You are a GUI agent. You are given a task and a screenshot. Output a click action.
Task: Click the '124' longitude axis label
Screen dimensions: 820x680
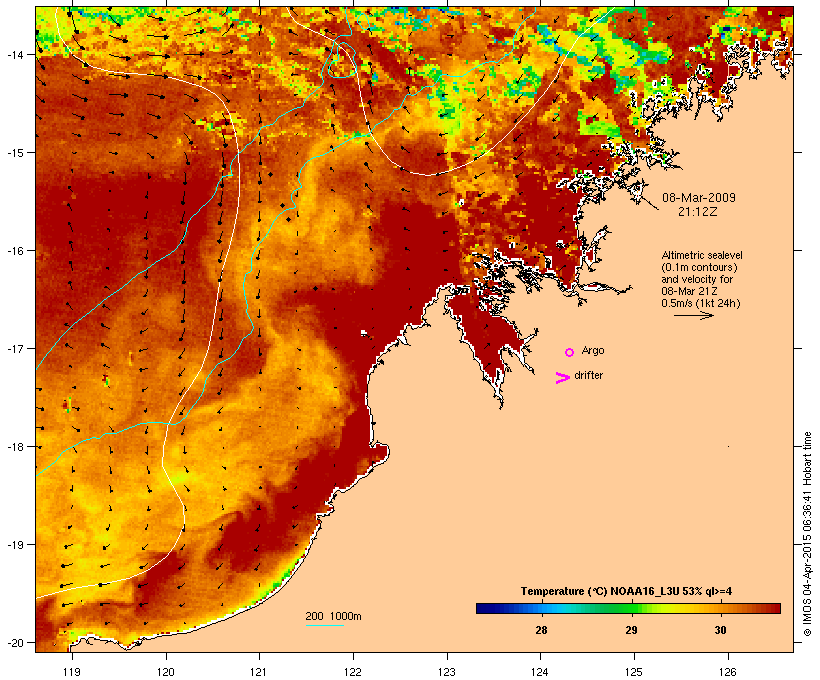pos(540,672)
